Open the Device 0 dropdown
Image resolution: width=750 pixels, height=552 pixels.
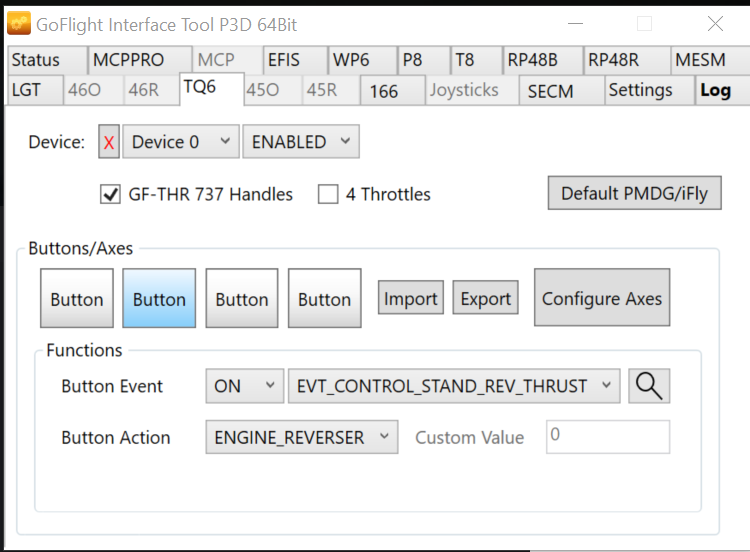pyautogui.click(x=181, y=142)
